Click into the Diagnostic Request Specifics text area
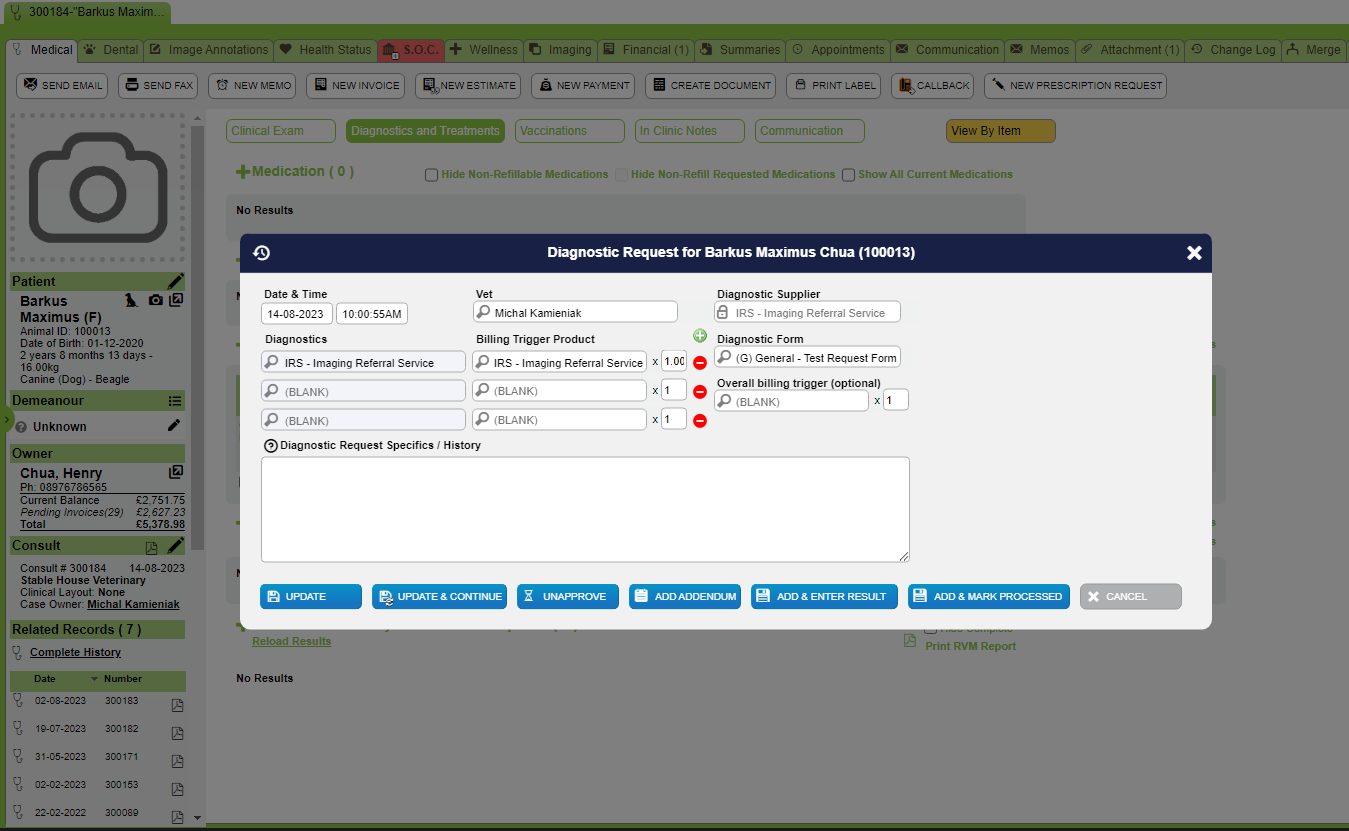 585,510
